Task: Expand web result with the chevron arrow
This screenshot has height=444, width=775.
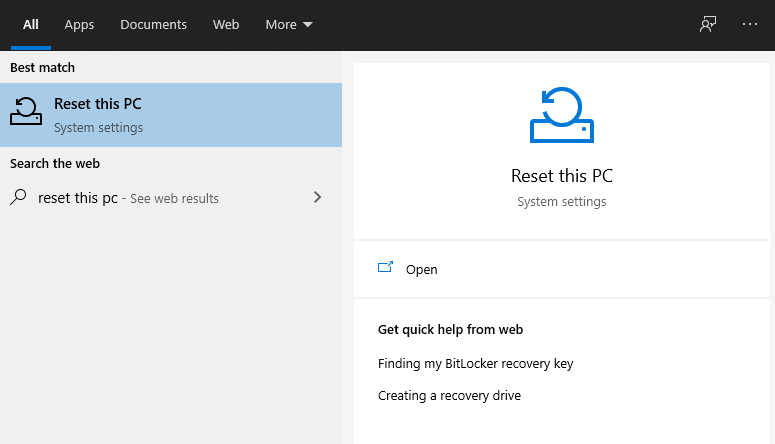Action: click(x=318, y=197)
